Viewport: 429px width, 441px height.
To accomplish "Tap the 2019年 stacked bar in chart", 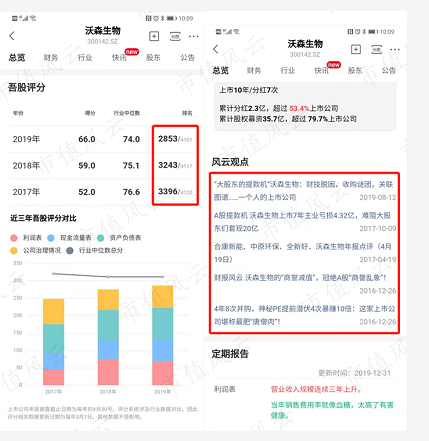I will point(163,335).
